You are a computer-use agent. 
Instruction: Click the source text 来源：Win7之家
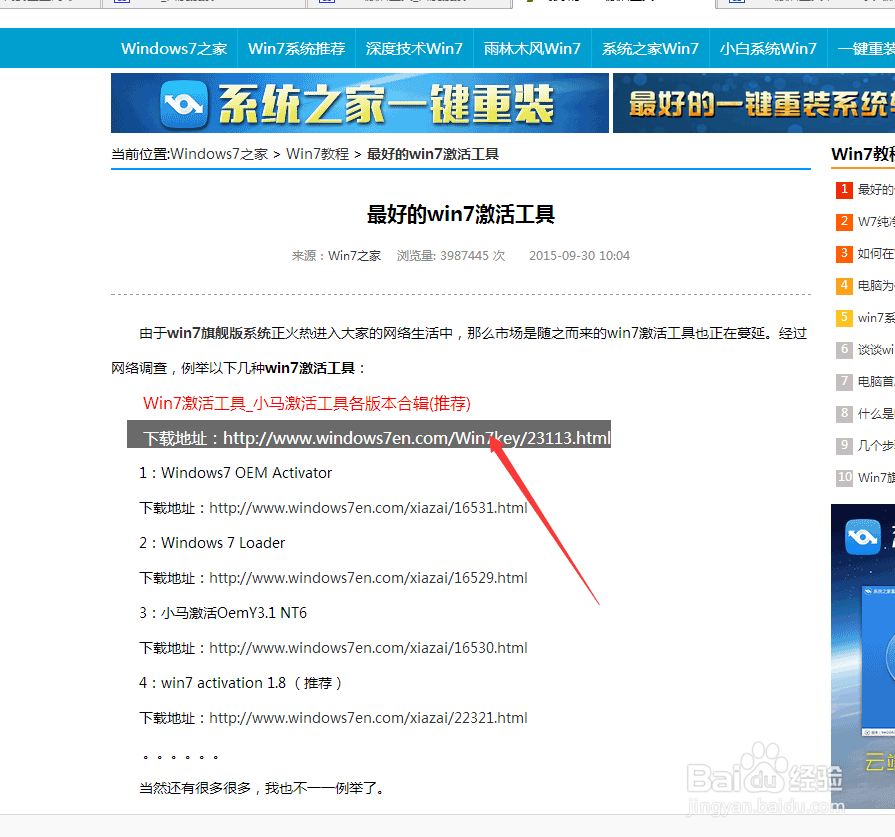tap(336, 256)
